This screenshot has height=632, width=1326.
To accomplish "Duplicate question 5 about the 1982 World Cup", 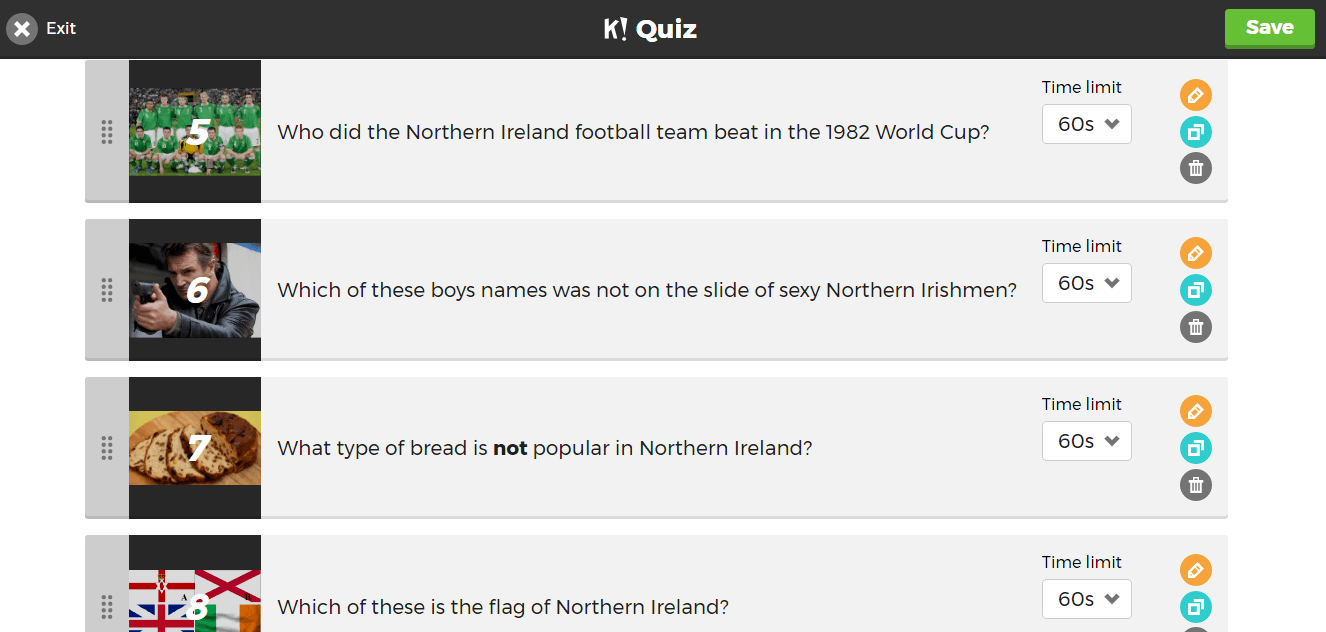I will point(1195,131).
